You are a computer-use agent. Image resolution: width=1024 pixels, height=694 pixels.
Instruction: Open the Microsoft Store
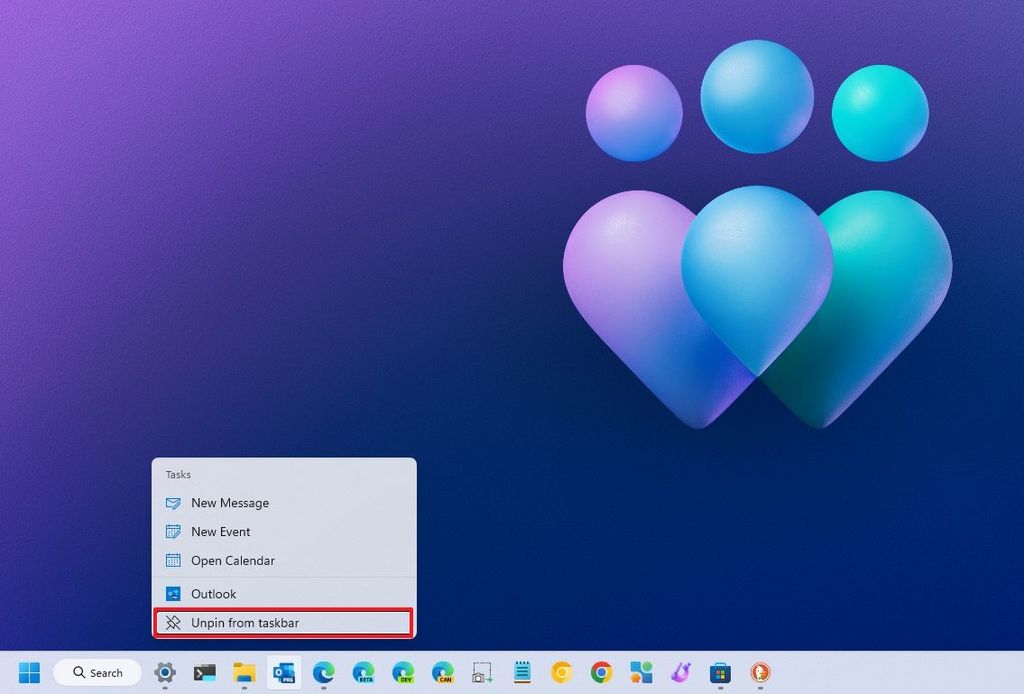tap(720, 673)
